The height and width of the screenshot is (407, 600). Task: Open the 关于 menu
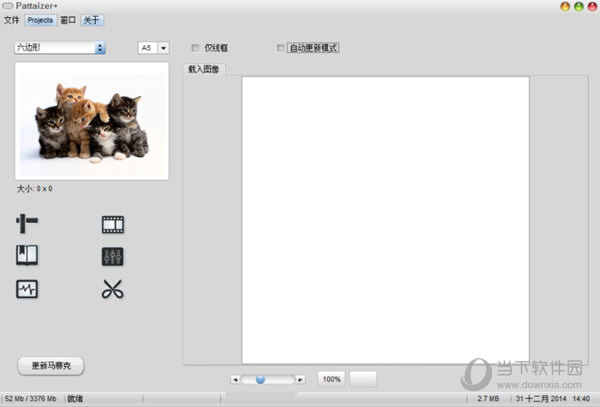tap(92, 20)
